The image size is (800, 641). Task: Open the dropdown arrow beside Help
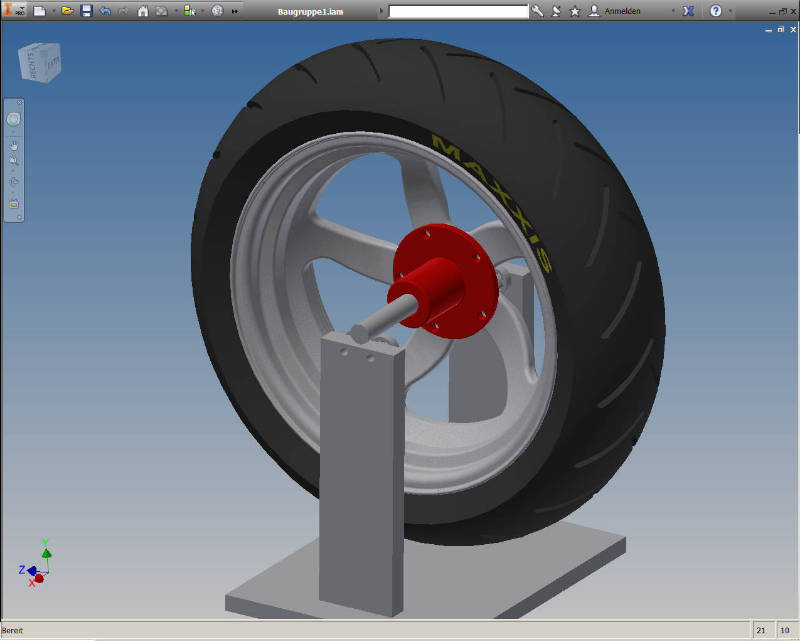731,11
